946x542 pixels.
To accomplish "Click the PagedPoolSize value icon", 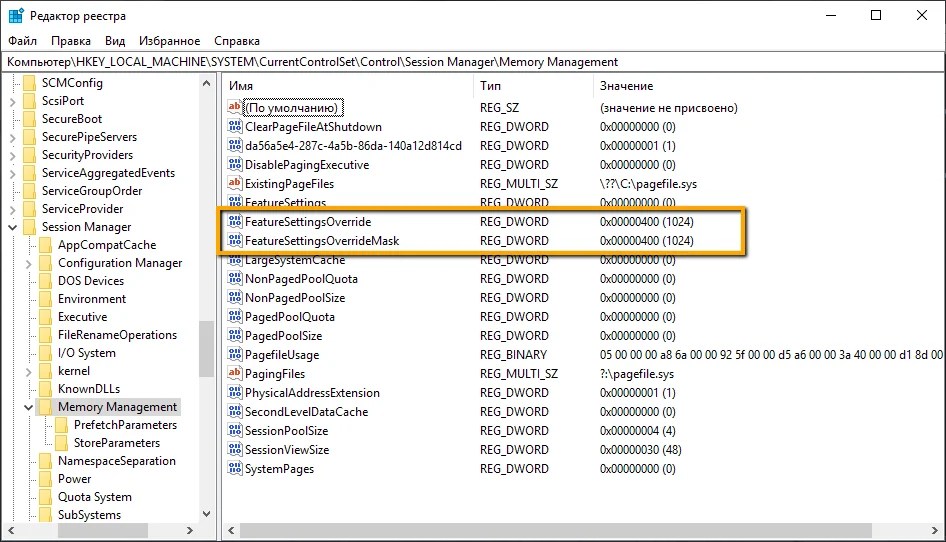I will [235, 335].
